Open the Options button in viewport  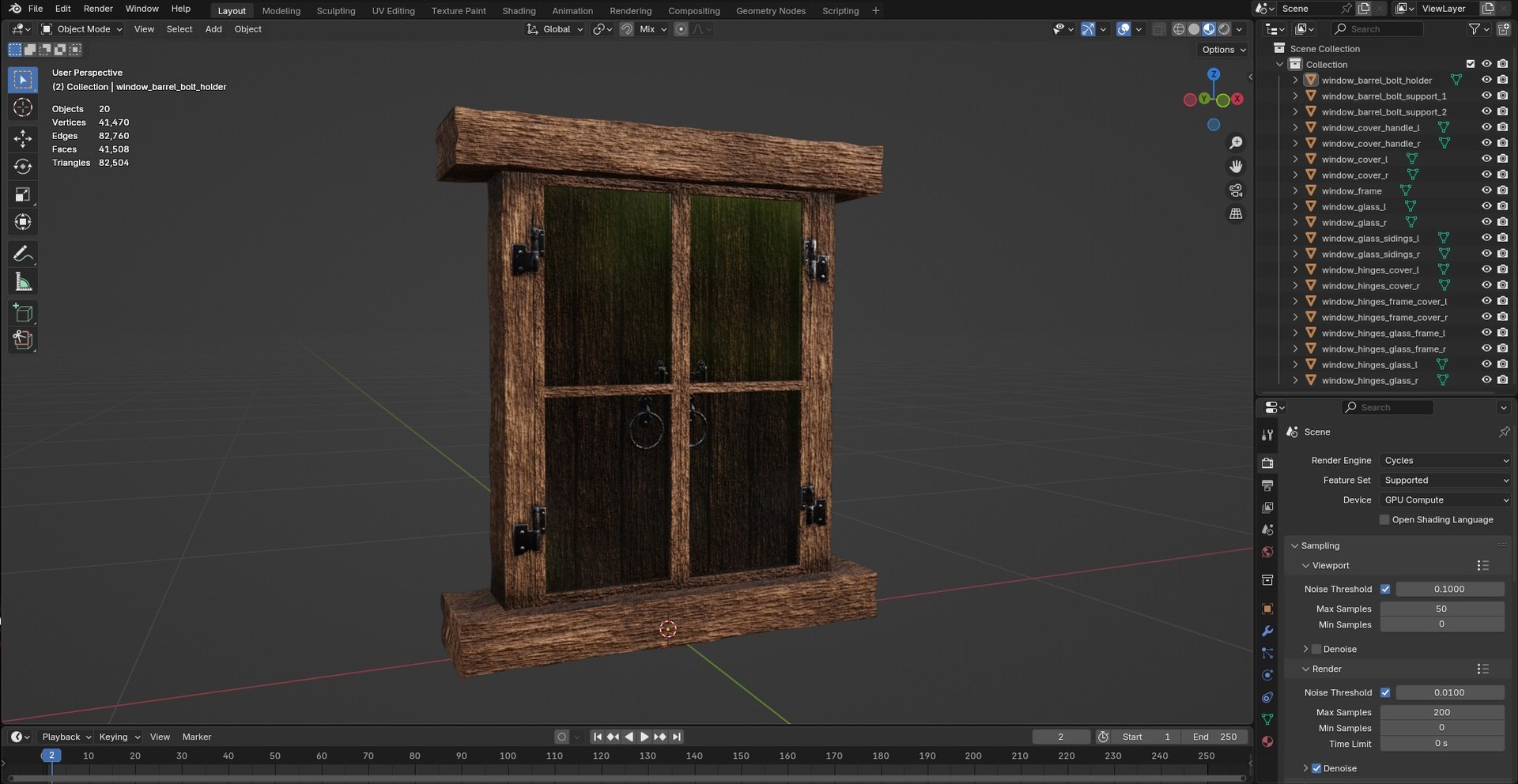(x=1223, y=49)
